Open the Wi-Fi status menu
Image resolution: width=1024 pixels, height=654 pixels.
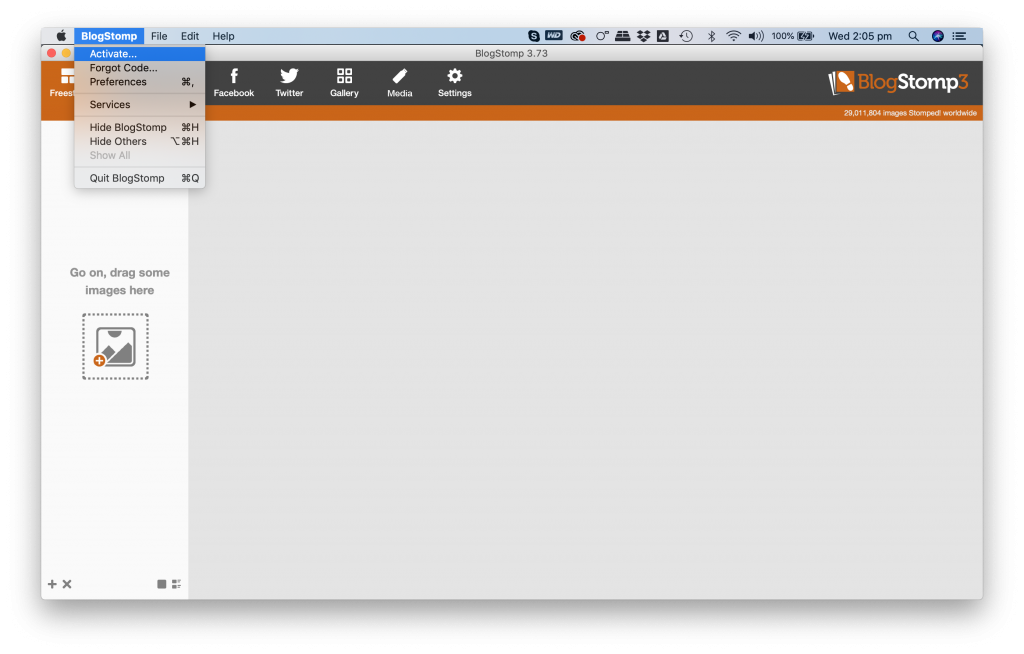[x=733, y=36]
